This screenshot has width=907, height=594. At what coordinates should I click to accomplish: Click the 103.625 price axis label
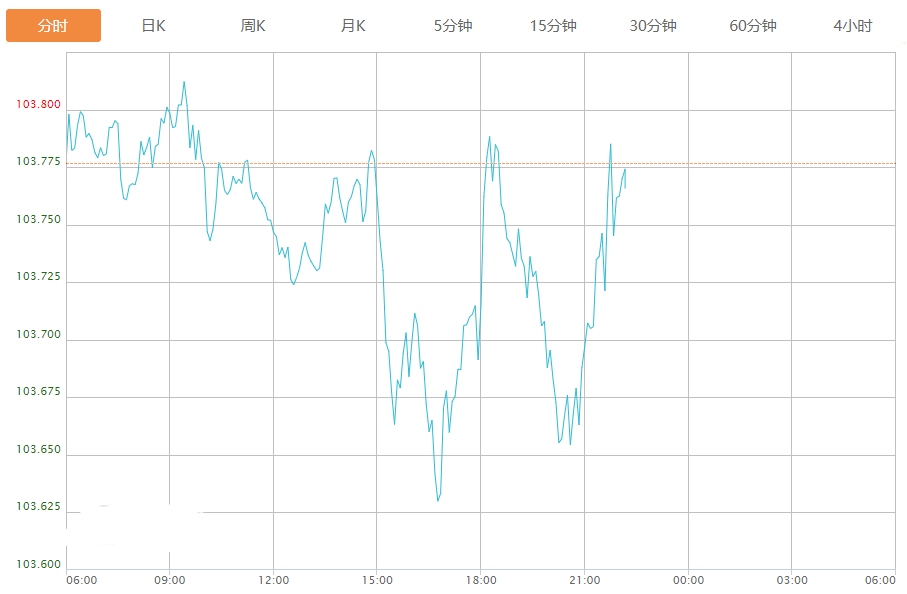tap(39, 507)
